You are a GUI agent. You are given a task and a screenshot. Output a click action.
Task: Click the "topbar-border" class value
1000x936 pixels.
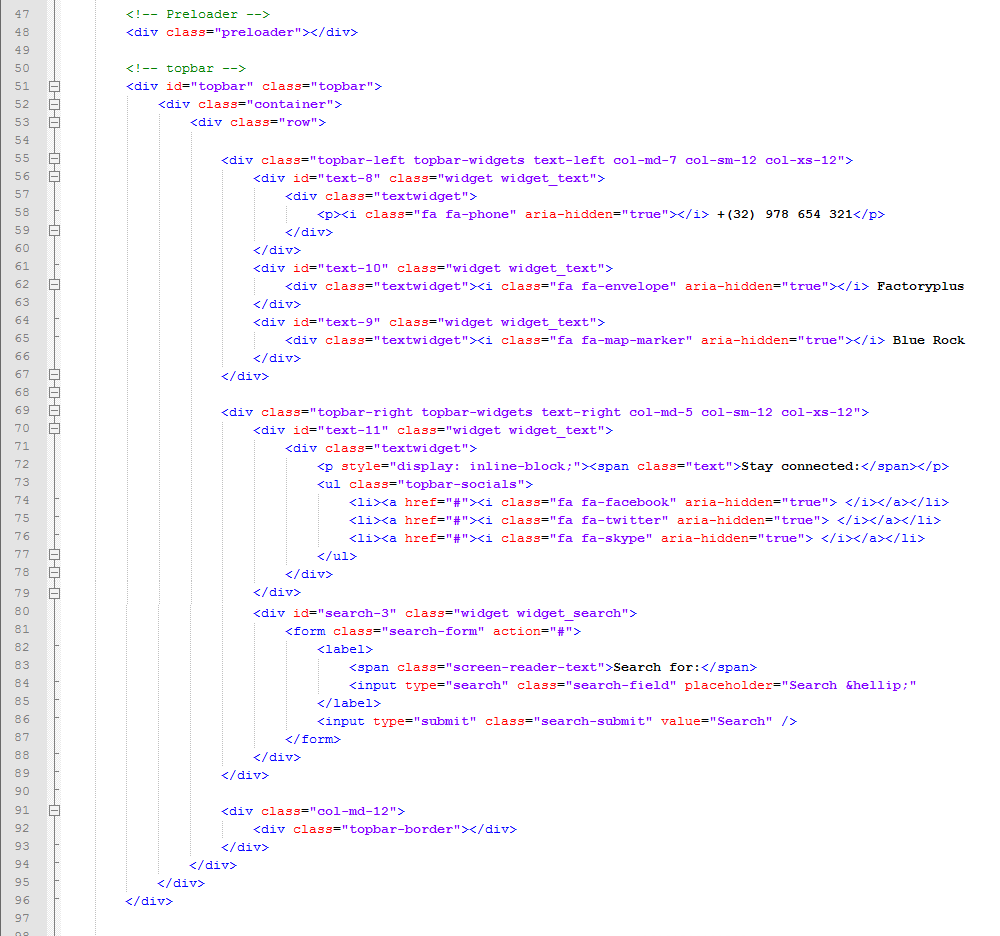coord(400,829)
